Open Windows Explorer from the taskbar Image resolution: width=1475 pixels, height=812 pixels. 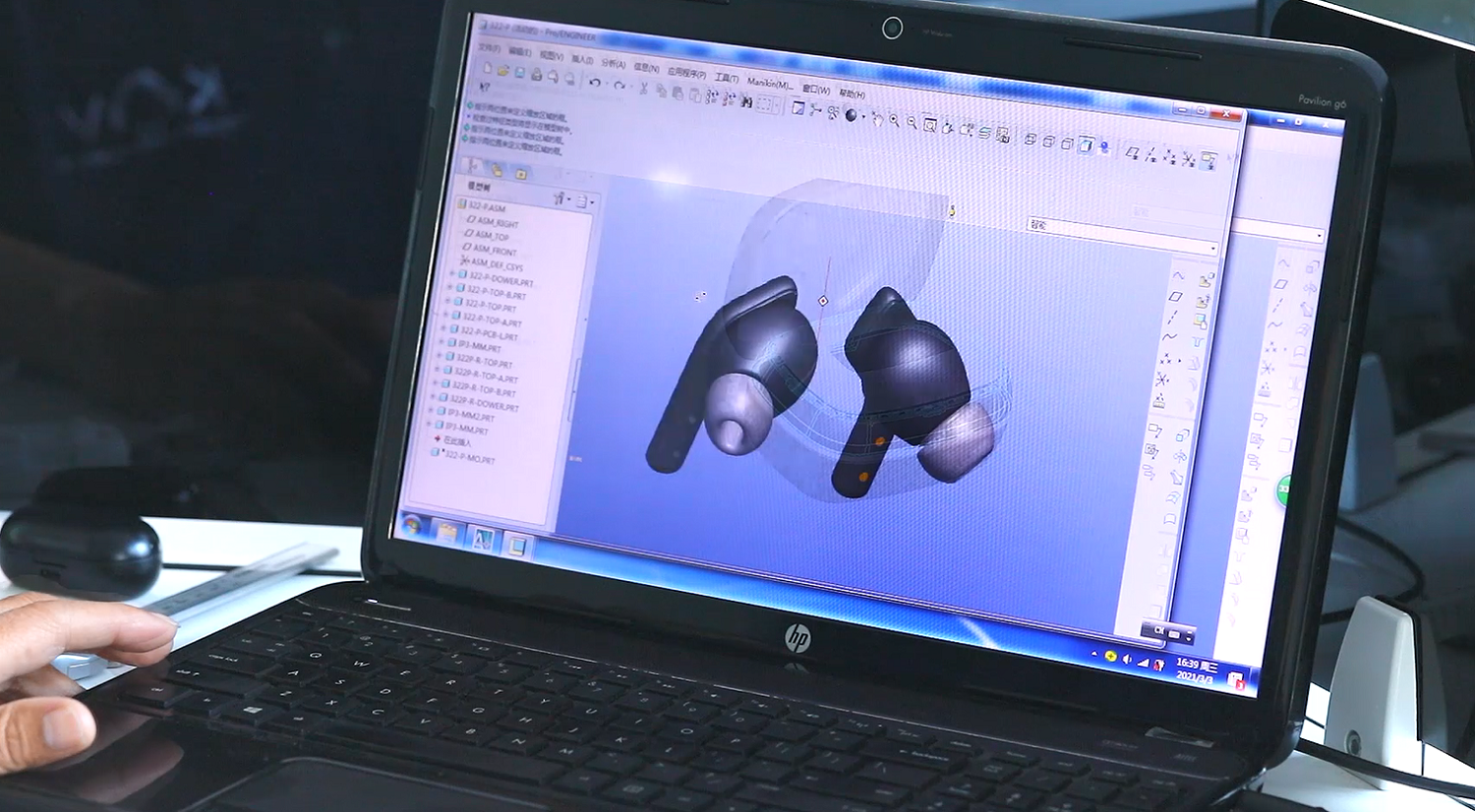click(x=445, y=532)
